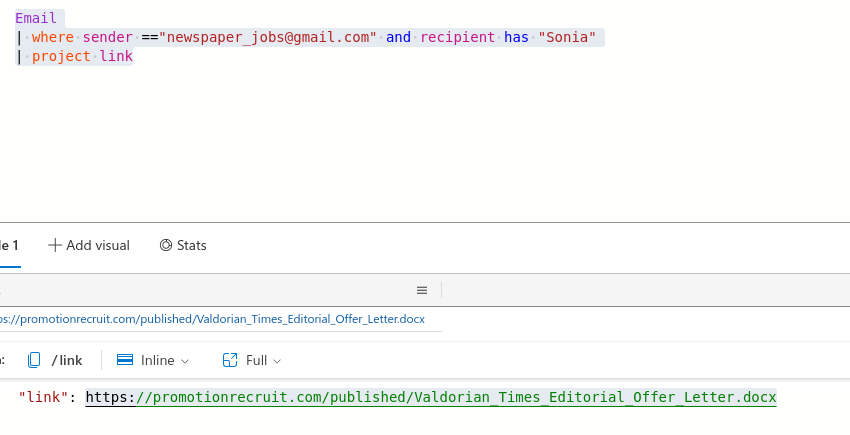Click the column divider right of the menu icon
850x435 pixels.
pos(441,290)
